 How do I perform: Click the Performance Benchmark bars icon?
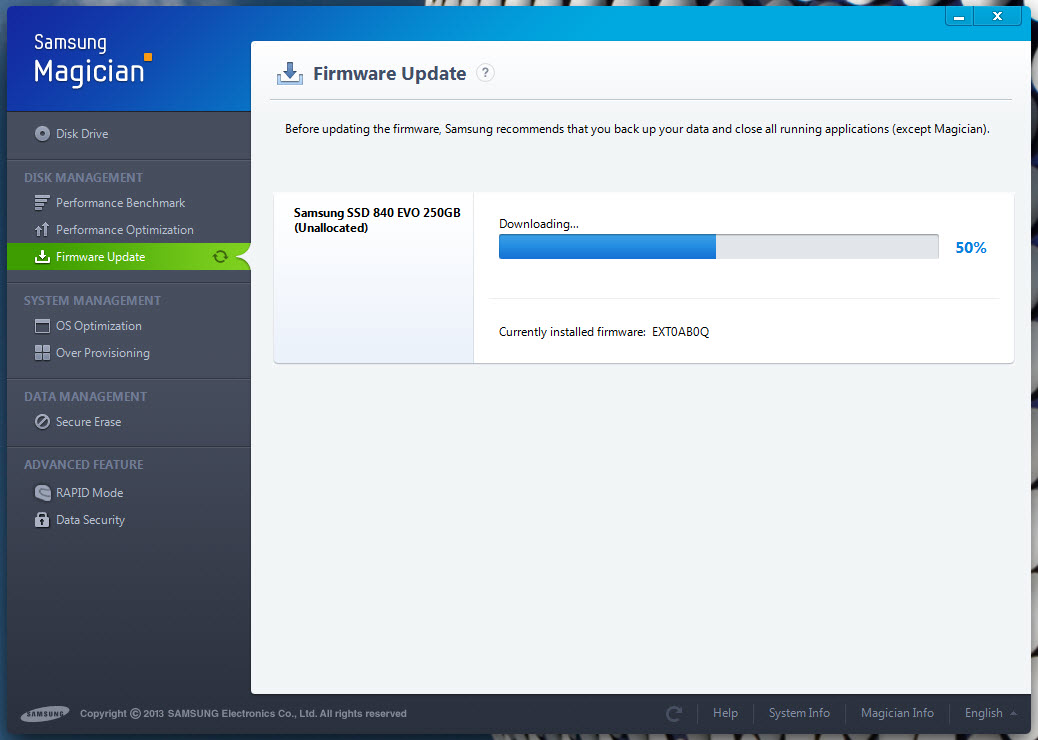click(x=42, y=203)
